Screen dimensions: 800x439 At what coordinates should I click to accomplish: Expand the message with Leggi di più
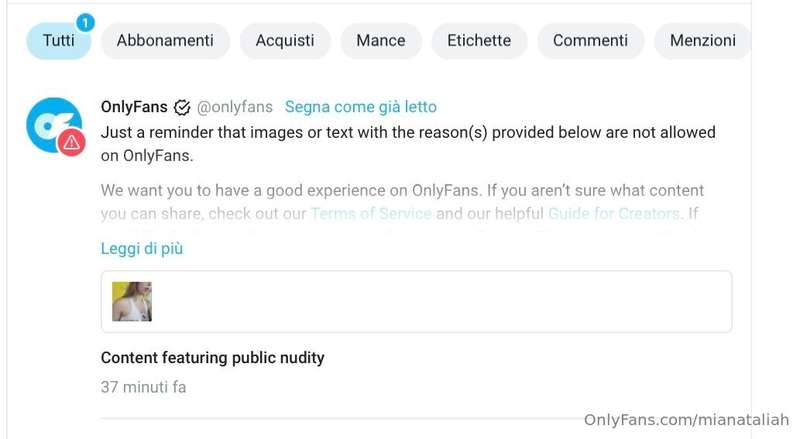(x=142, y=249)
